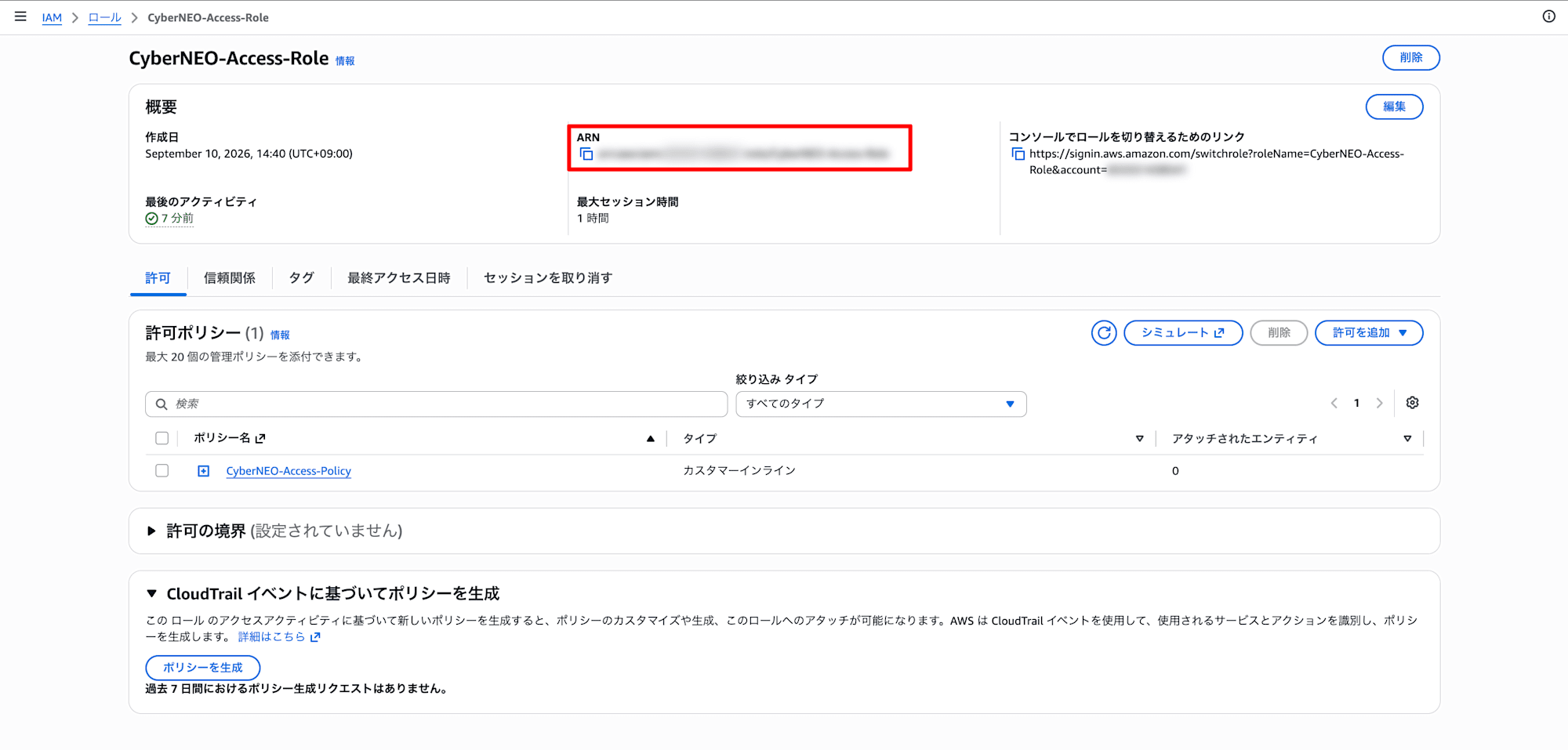Screen dimensions: 1568x750
Task: Go to next policies page arrow
Action: 1380,404
